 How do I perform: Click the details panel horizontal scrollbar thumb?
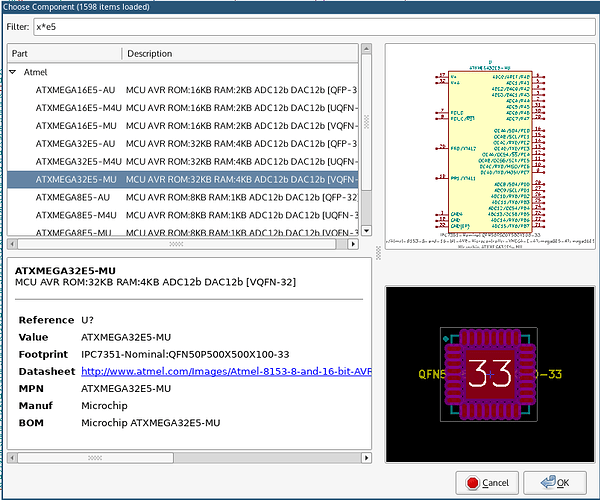pyautogui.click(x=95, y=458)
